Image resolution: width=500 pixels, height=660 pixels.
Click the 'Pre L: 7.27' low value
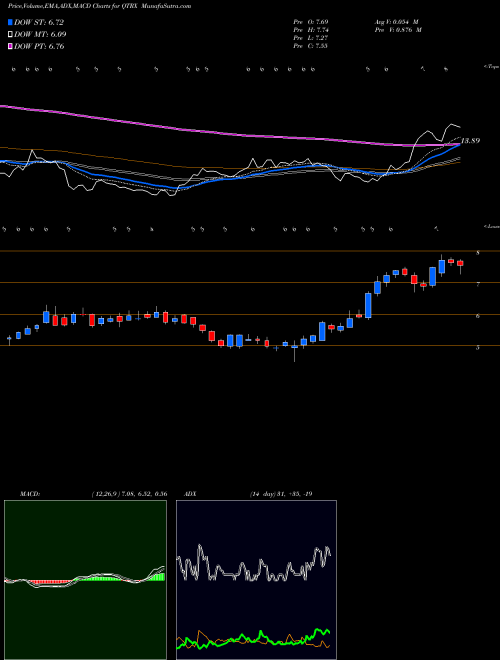click(311, 38)
